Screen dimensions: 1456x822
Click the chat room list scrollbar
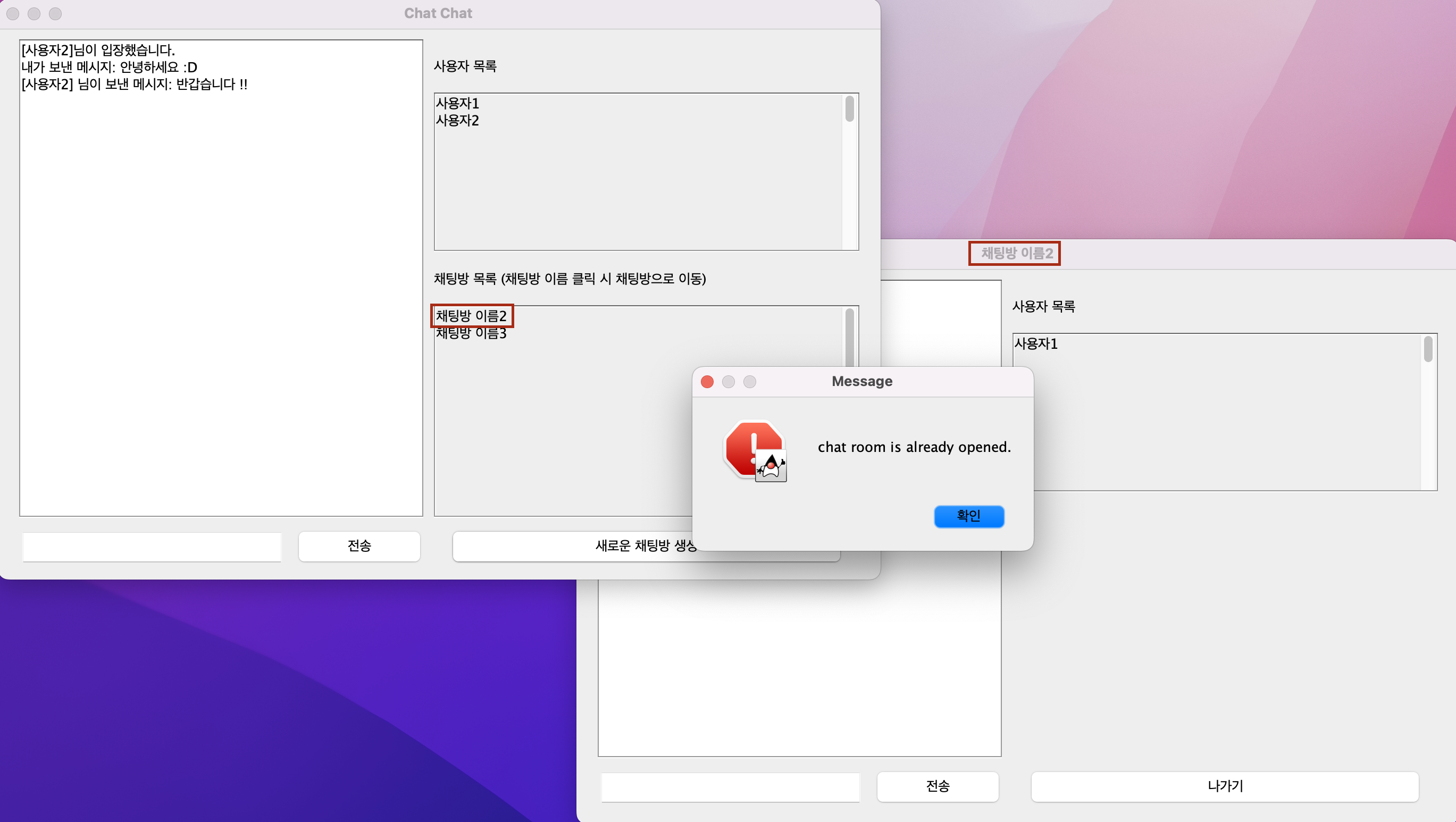point(849,337)
